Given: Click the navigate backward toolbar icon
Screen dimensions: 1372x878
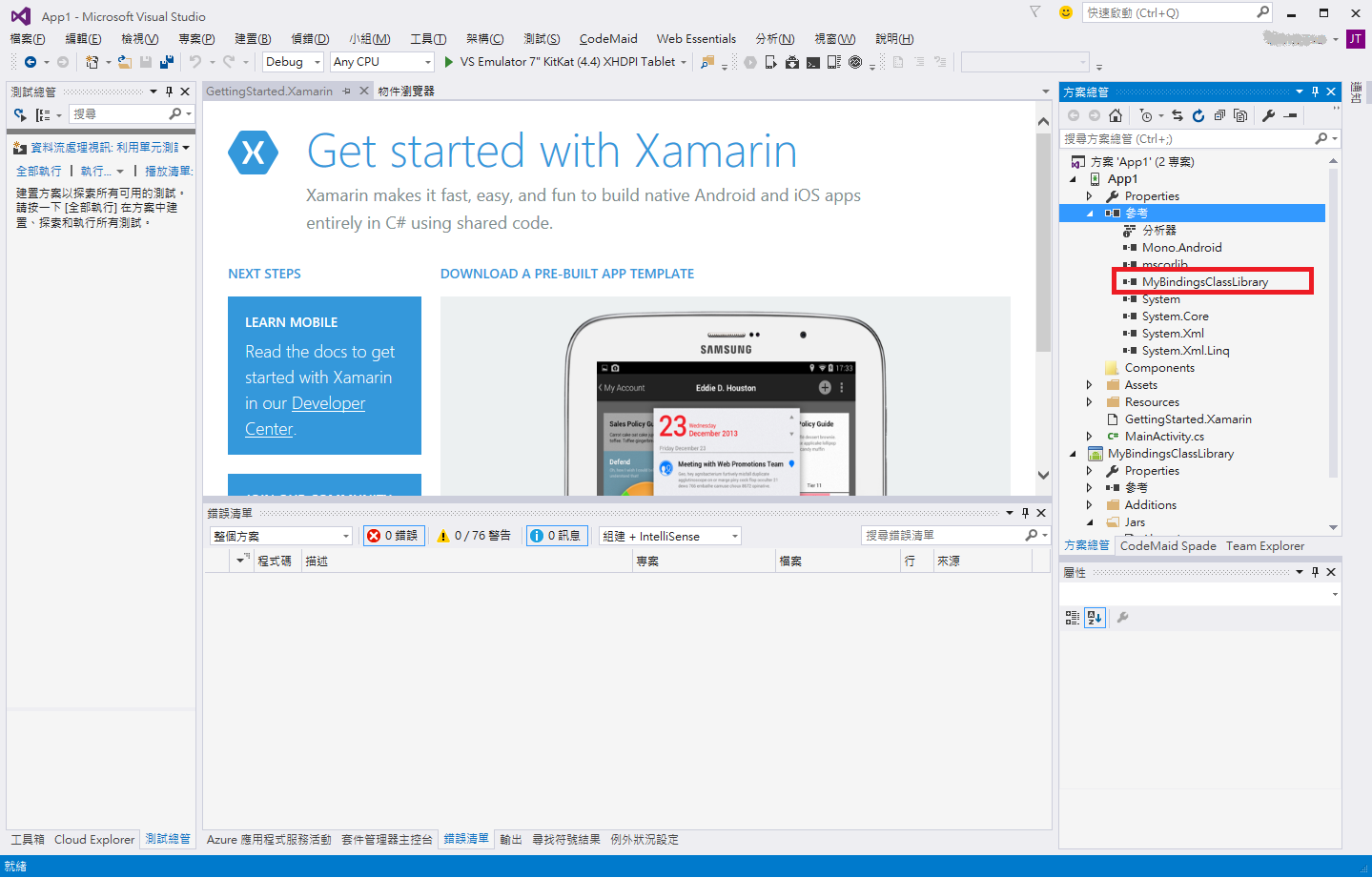Looking at the screenshot, I should pos(31,62).
